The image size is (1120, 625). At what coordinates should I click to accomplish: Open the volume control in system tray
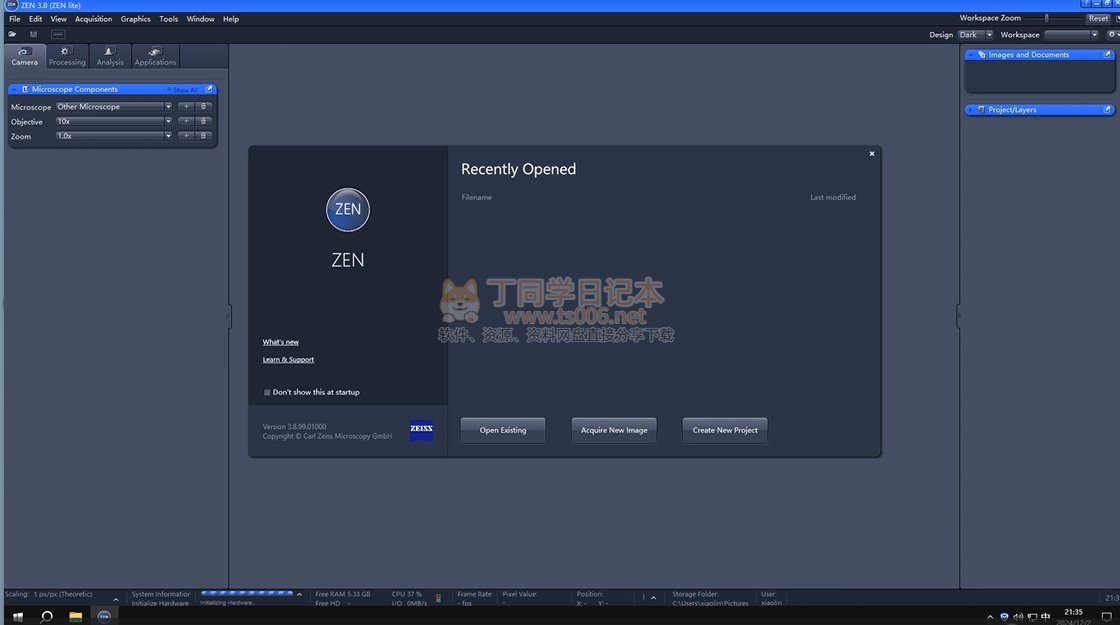1018,617
